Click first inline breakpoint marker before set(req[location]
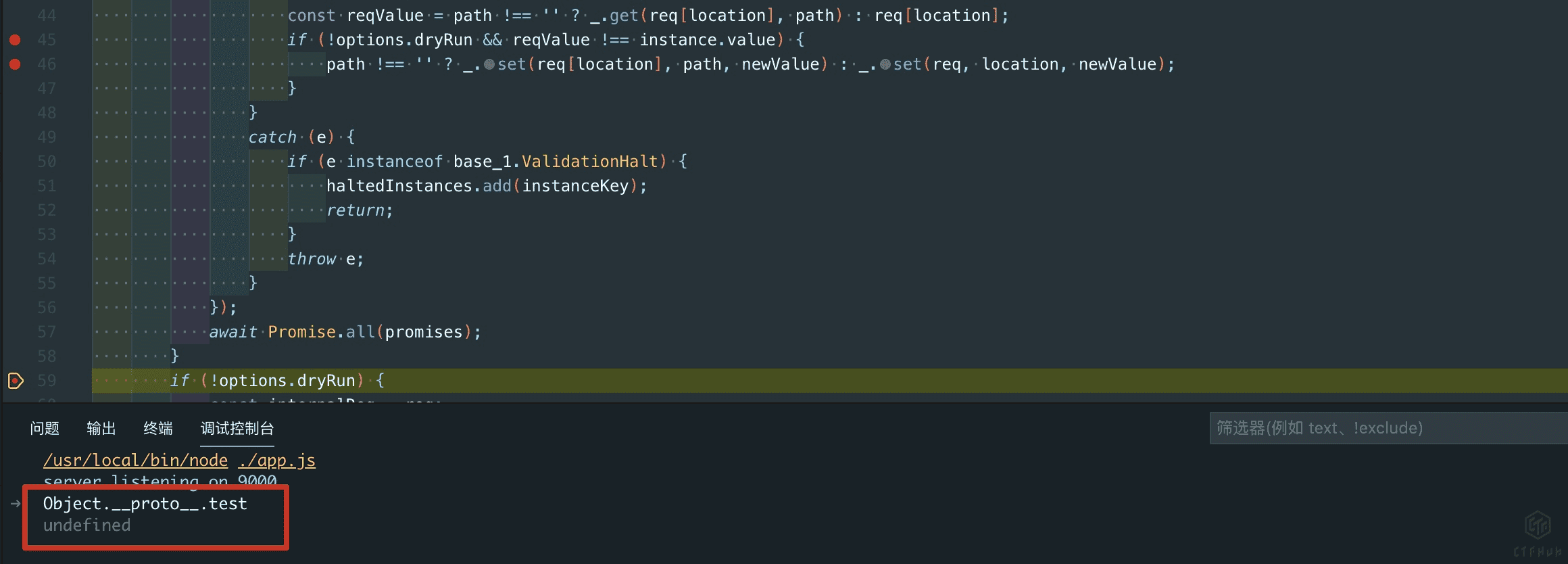1568x564 pixels. (489, 65)
